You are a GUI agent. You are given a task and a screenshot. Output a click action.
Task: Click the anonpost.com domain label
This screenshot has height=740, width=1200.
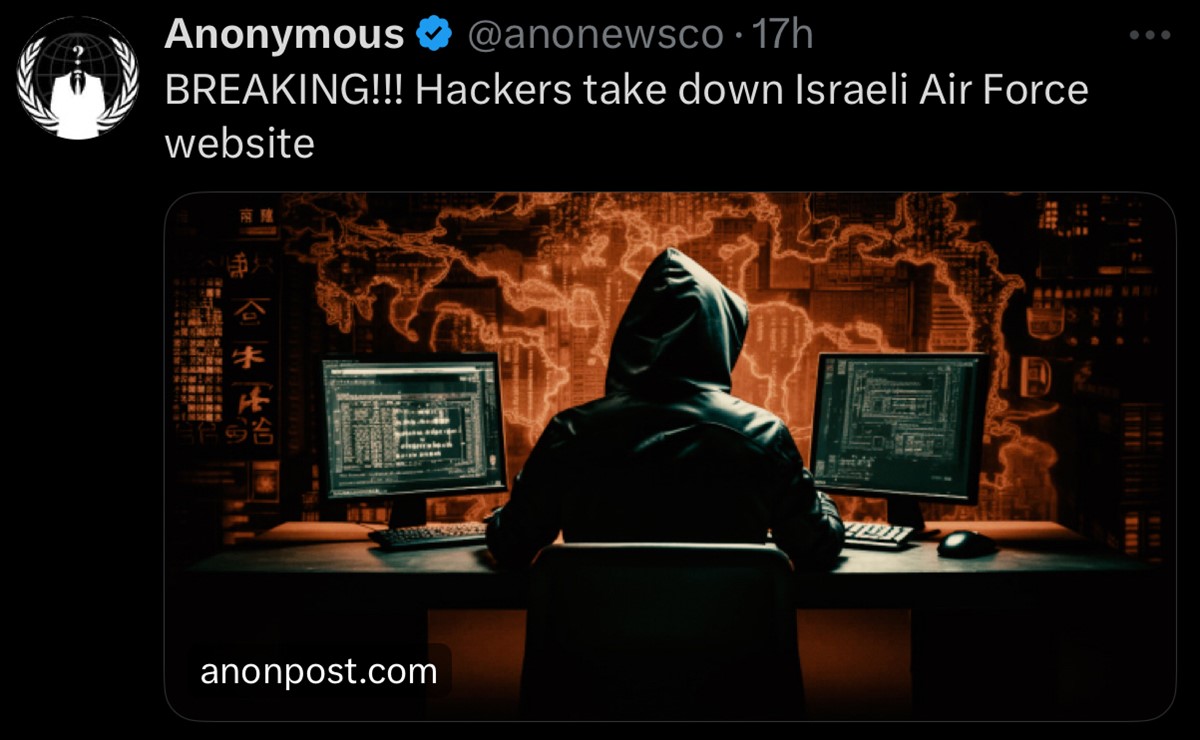pyautogui.click(x=319, y=671)
